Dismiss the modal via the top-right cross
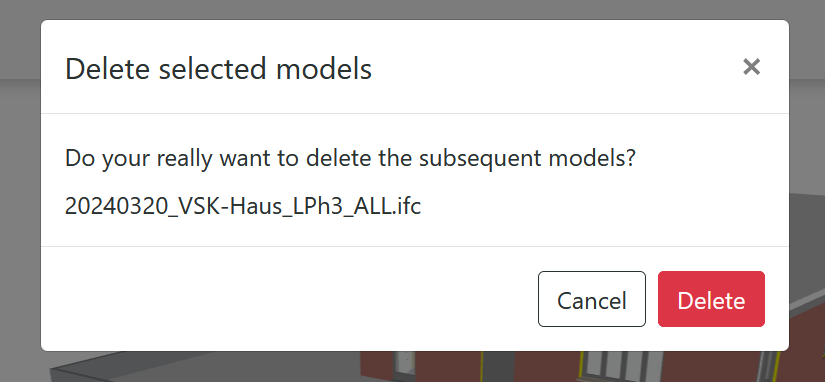The image size is (825, 382). [x=751, y=67]
